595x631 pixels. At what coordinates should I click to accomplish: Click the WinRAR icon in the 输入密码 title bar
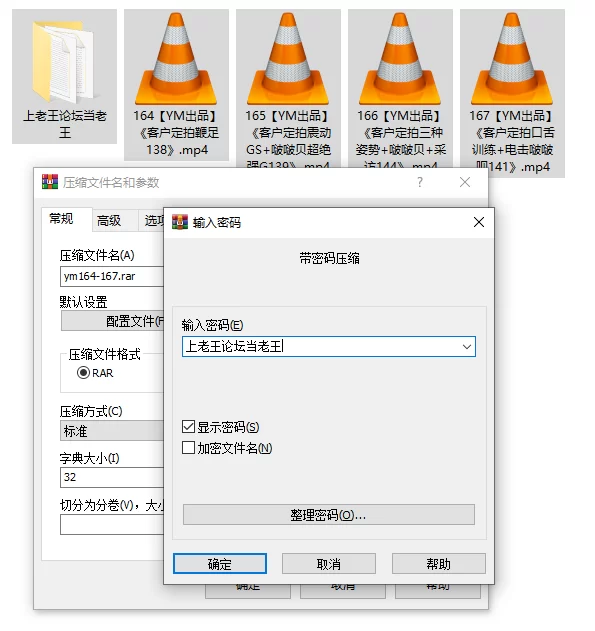pos(180,222)
